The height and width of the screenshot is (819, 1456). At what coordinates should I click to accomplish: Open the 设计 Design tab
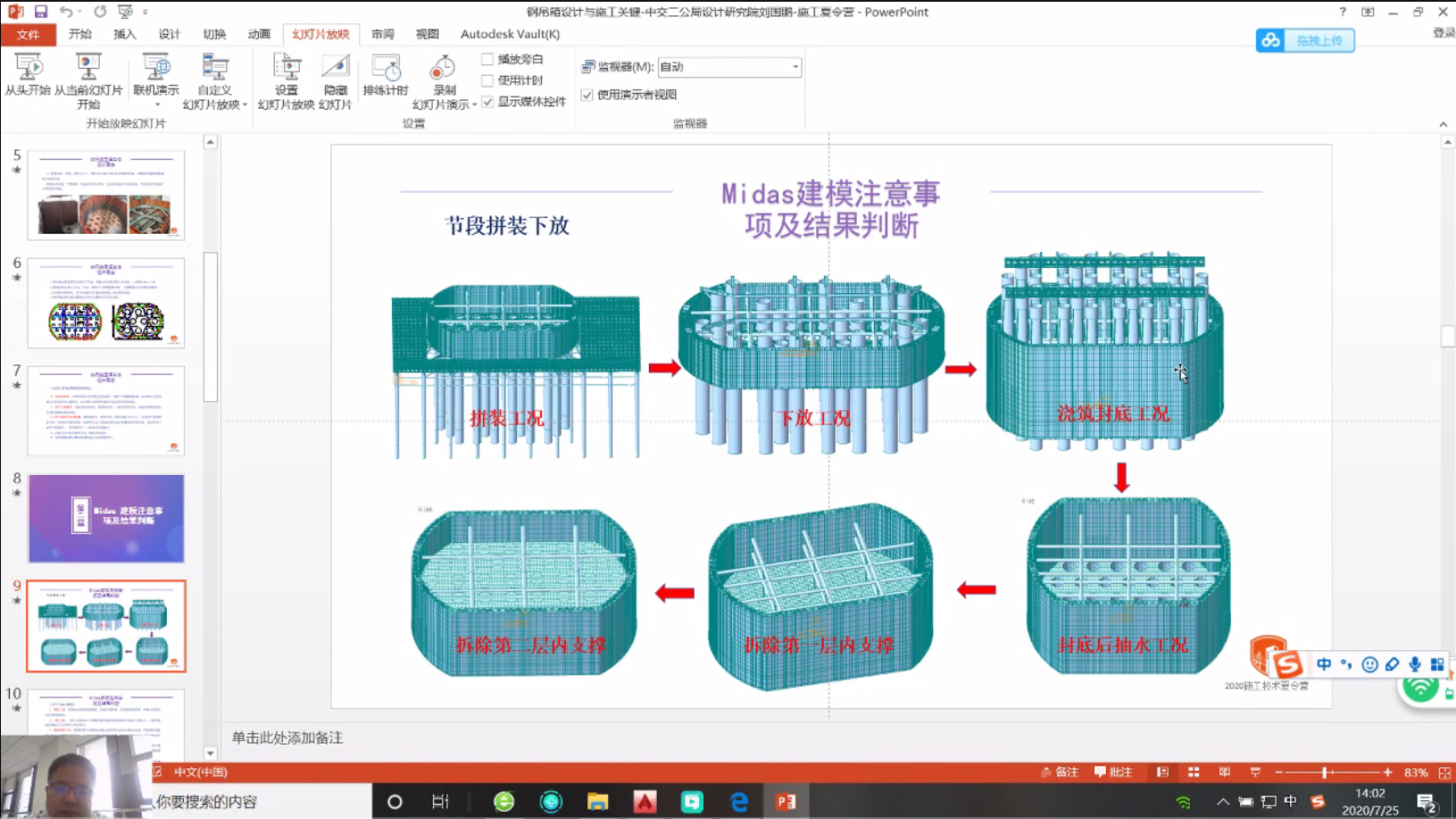click(170, 34)
